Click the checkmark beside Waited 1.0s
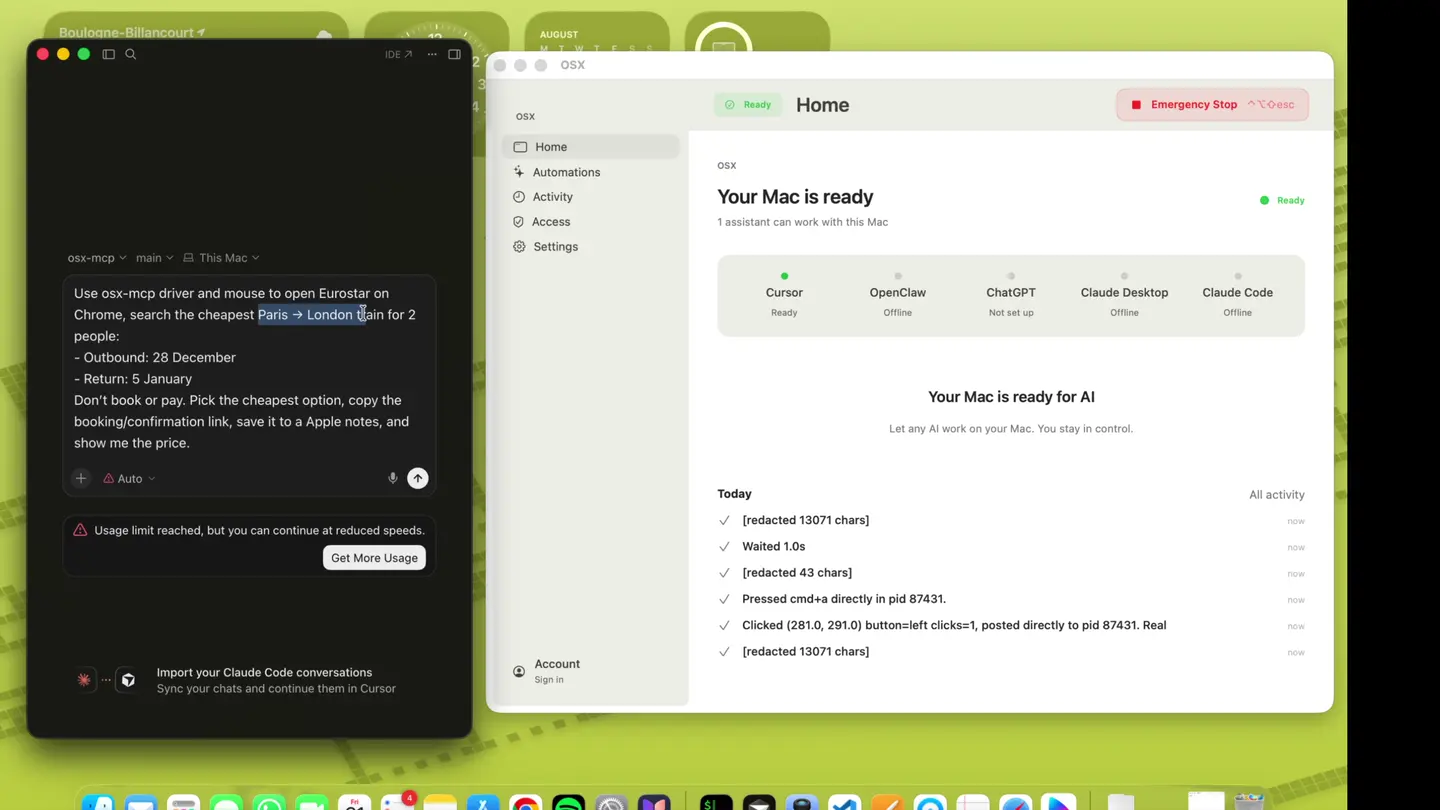1440x810 pixels. [x=724, y=546]
